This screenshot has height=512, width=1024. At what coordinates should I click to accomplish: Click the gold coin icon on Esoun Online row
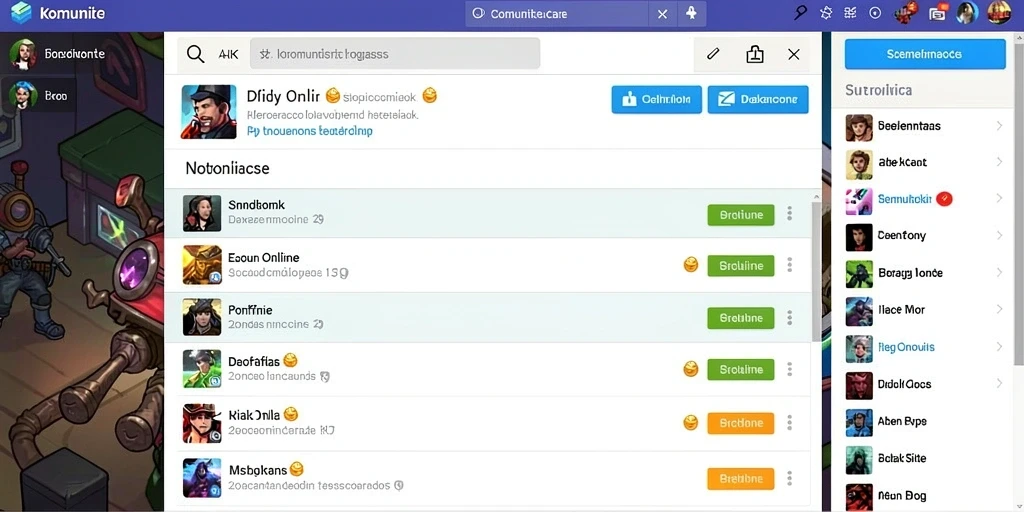[x=690, y=264]
